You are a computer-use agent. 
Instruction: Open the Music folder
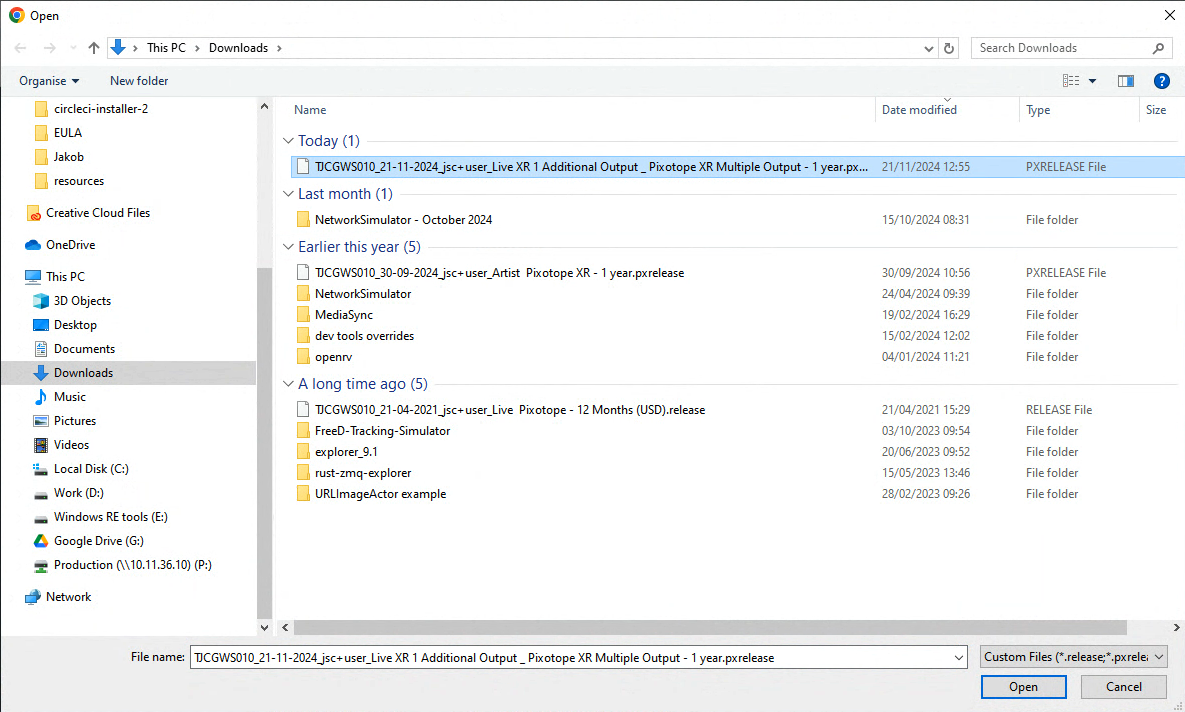click(x=70, y=397)
